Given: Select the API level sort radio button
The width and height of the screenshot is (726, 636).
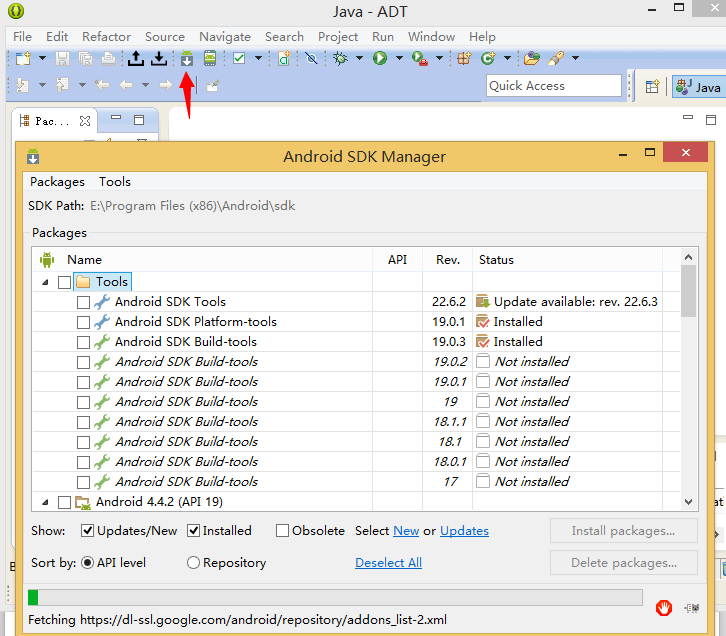Looking at the screenshot, I should coord(88,562).
